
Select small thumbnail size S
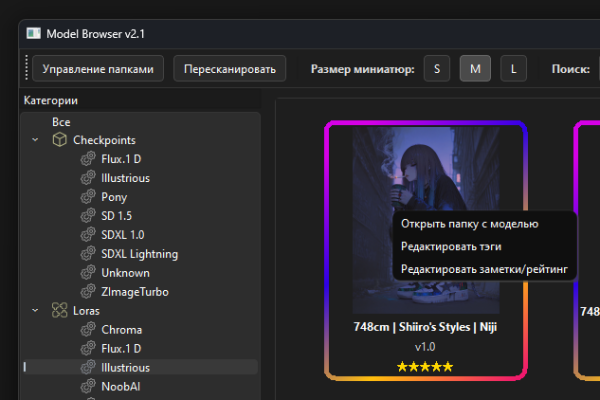coord(437,69)
